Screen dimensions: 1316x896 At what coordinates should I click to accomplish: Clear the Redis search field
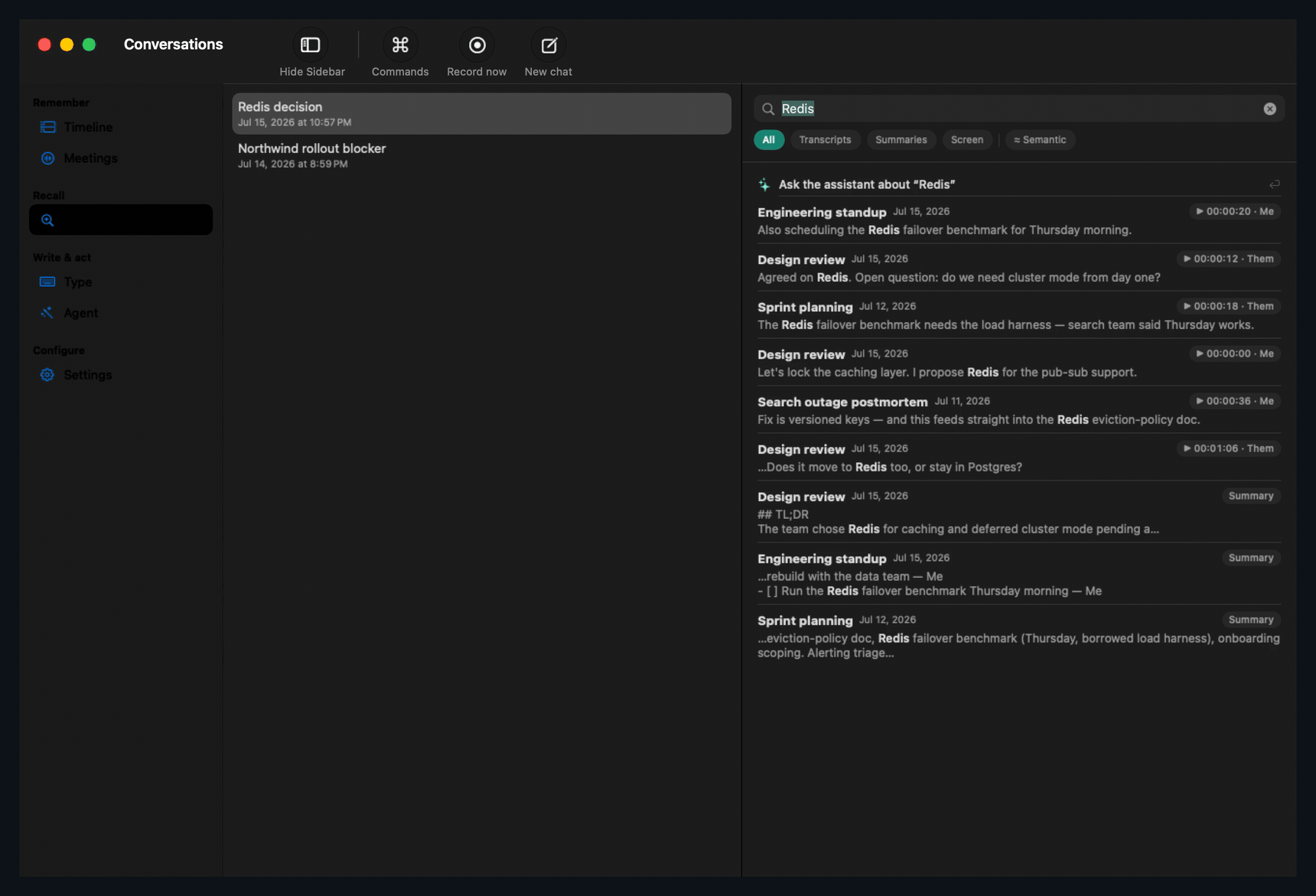1269,109
